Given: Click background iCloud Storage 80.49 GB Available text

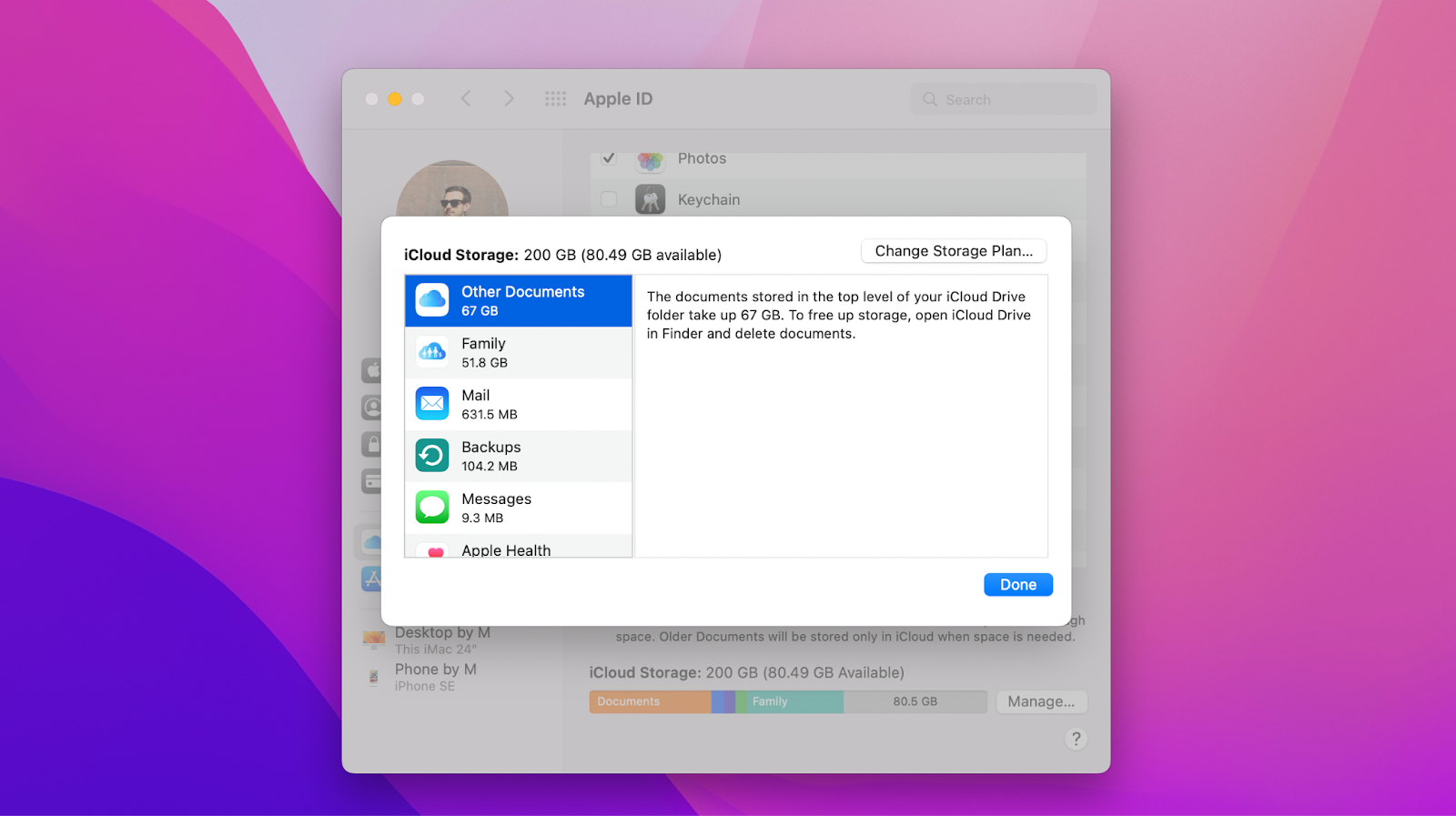Looking at the screenshot, I should pyautogui.click(x=746, y=672).
